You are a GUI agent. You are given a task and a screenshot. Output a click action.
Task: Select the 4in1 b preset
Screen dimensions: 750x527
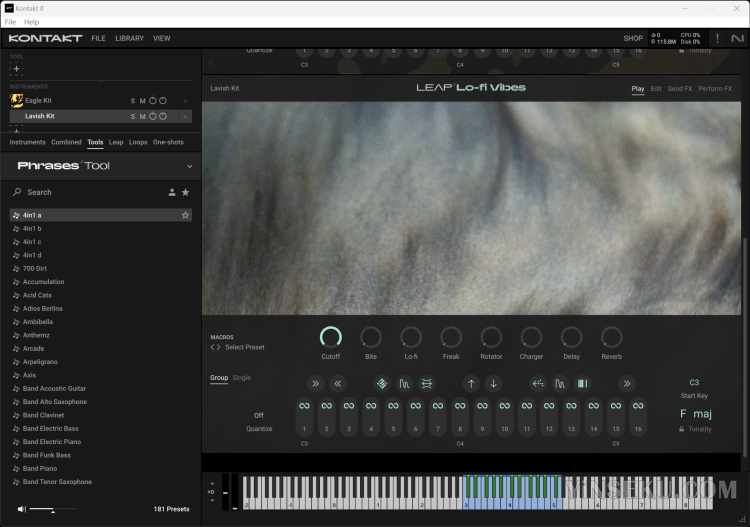(x=100, y=229)
